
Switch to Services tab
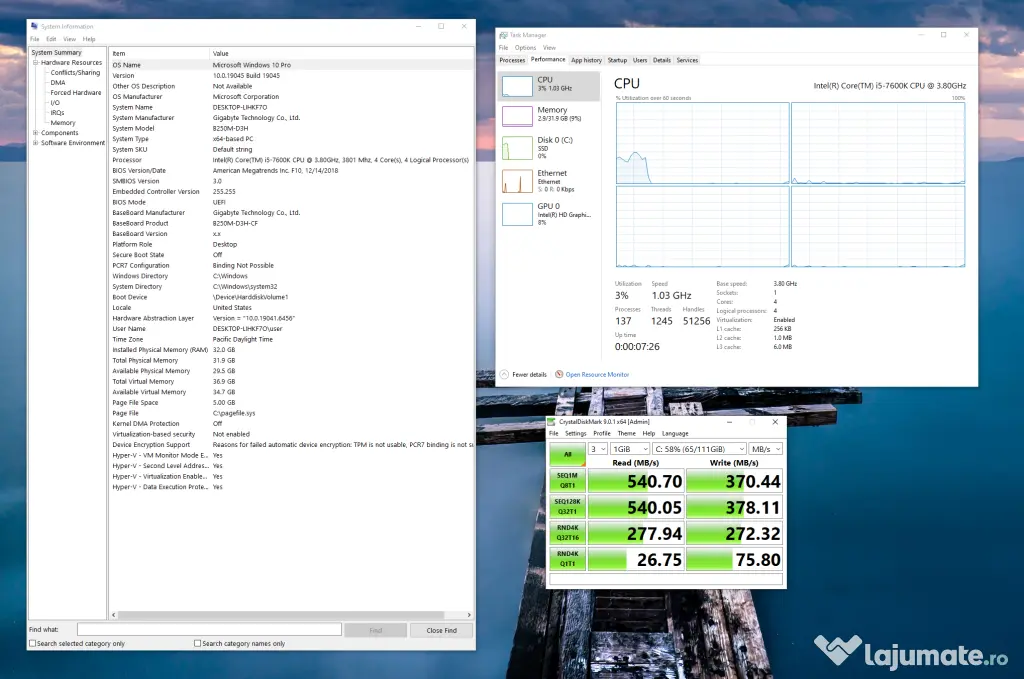coord(687,60)
